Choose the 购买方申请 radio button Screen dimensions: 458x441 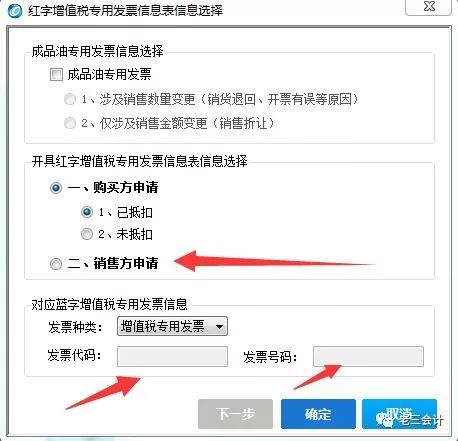click(56, 188)
